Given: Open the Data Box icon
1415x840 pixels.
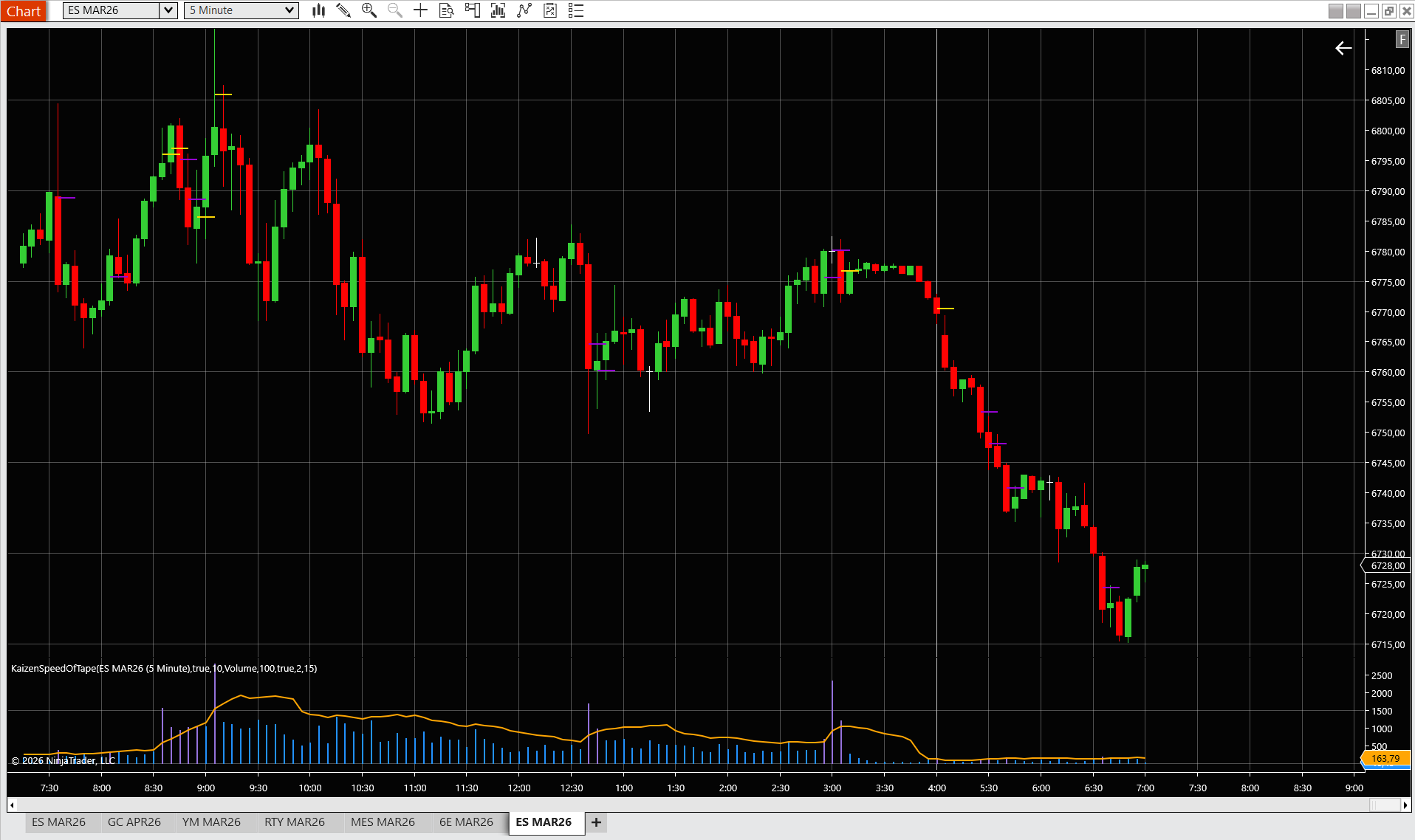Looking at the screenshot, I should [x=446, y=10].
